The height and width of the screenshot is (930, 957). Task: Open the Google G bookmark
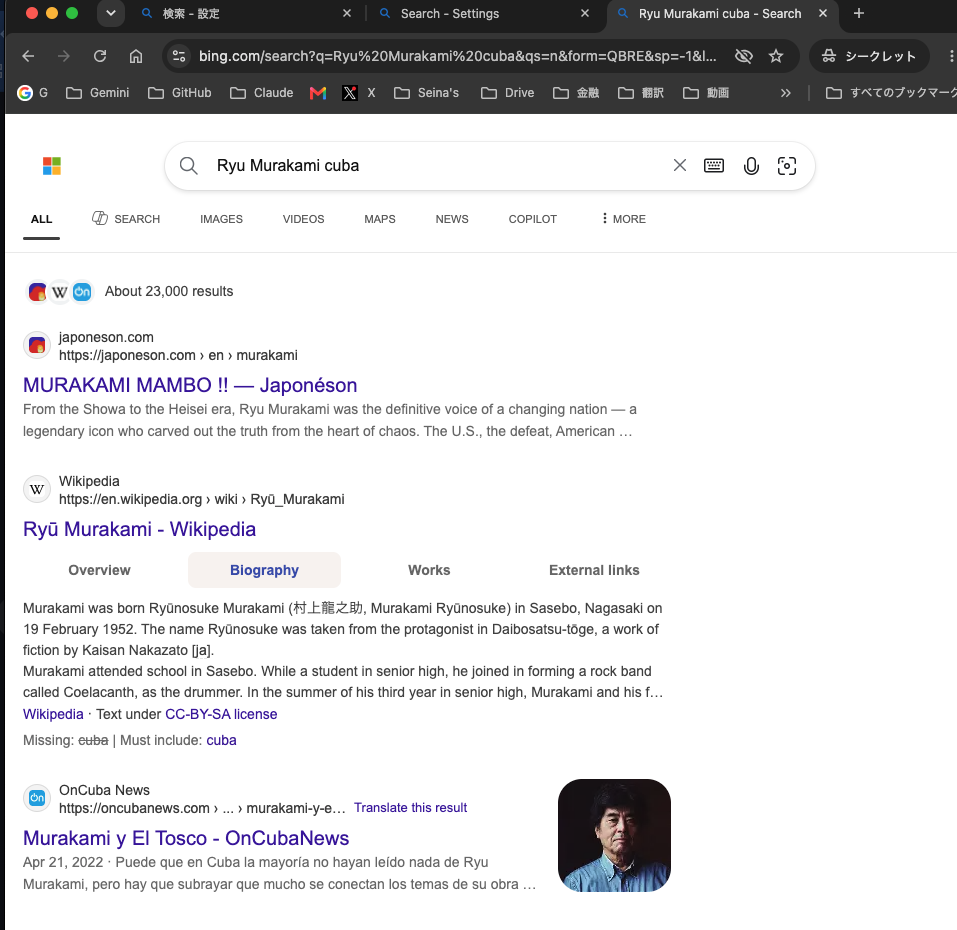[x=32, y=93]
